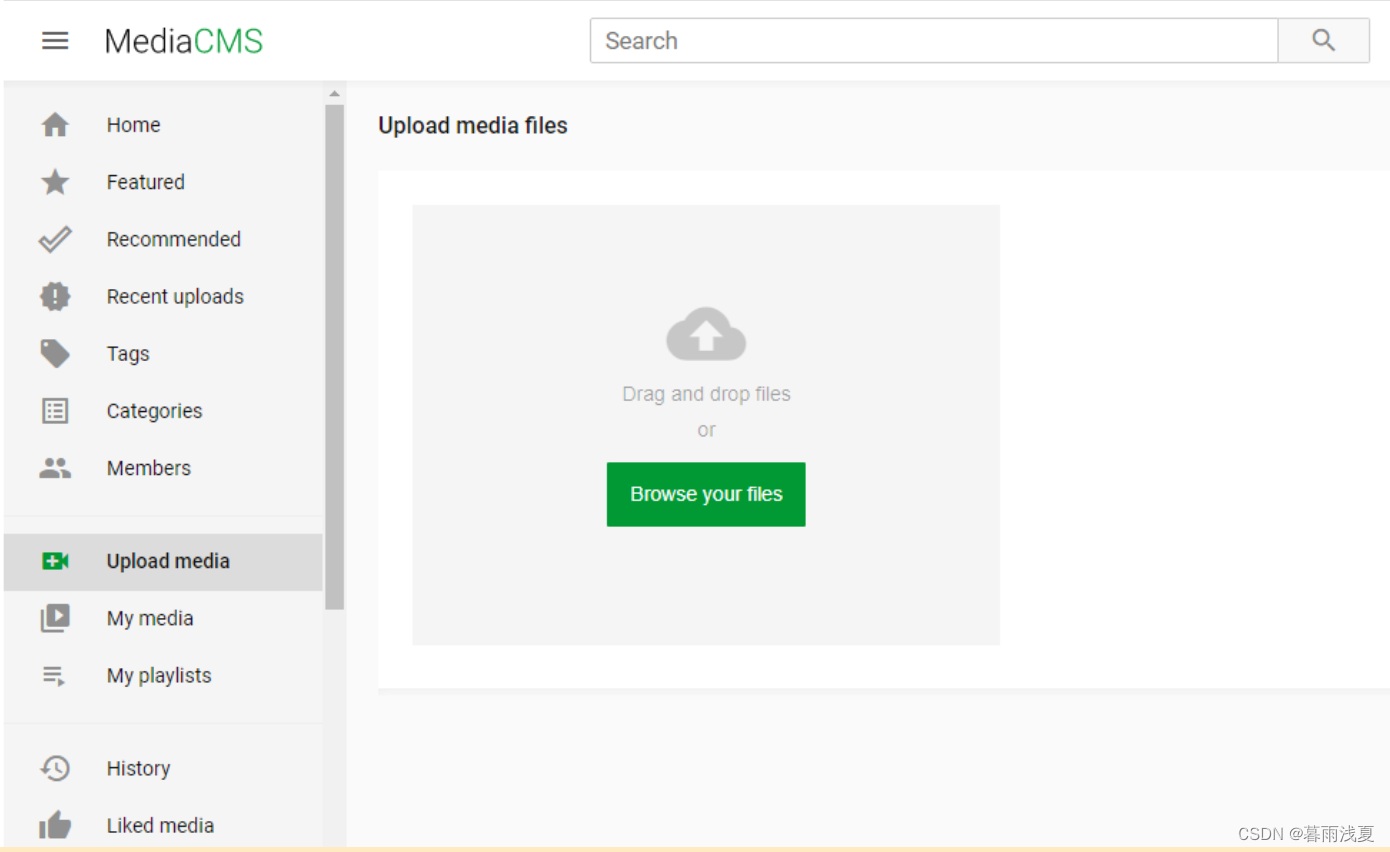Click the sidebar scrollbar up arrow
This screenshot has height=852, width=1390.
tap(334, 94)
